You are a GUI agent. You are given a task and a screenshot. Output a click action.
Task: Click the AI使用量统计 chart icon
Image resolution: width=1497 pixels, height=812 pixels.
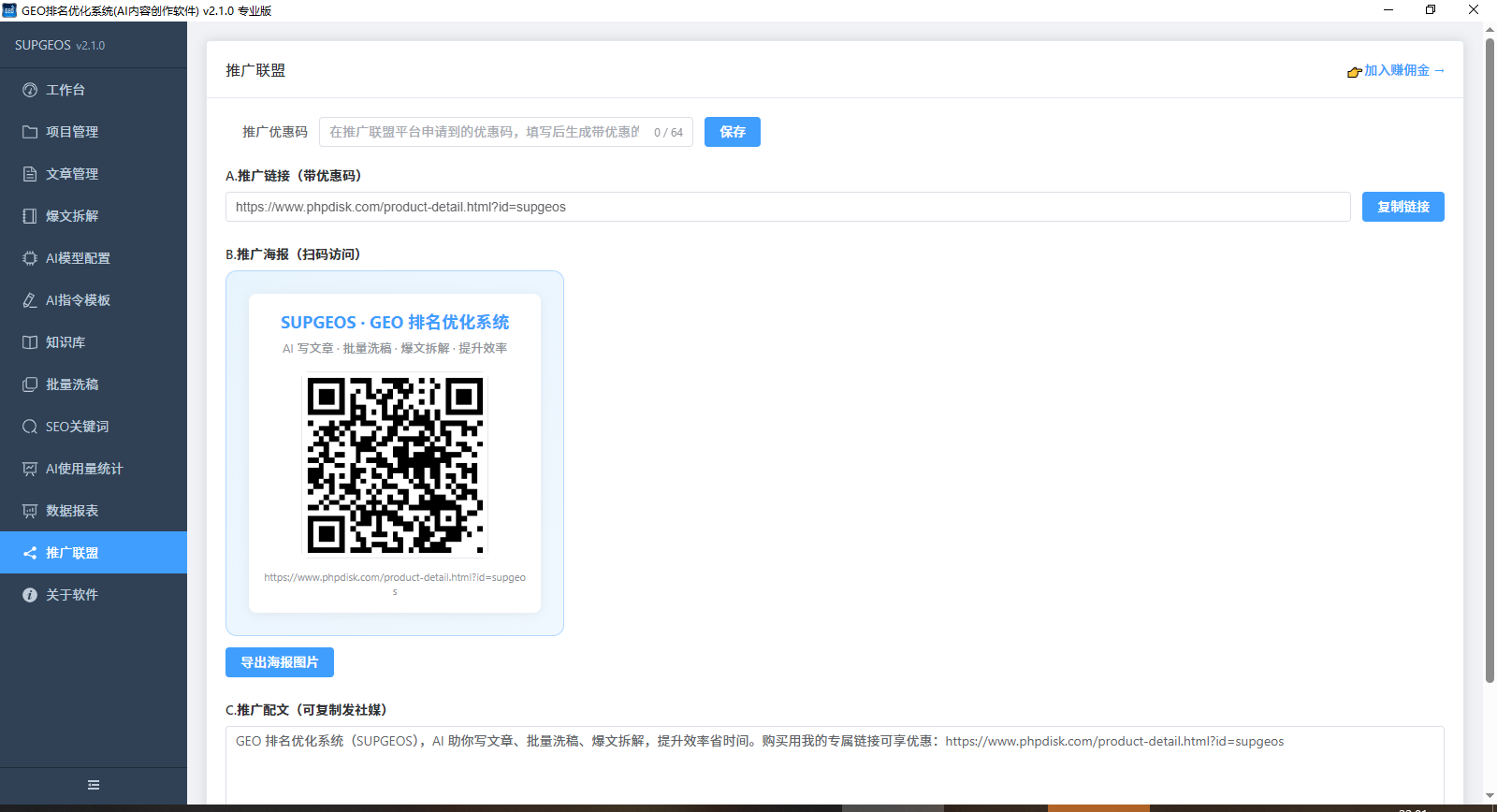point(30,469)
